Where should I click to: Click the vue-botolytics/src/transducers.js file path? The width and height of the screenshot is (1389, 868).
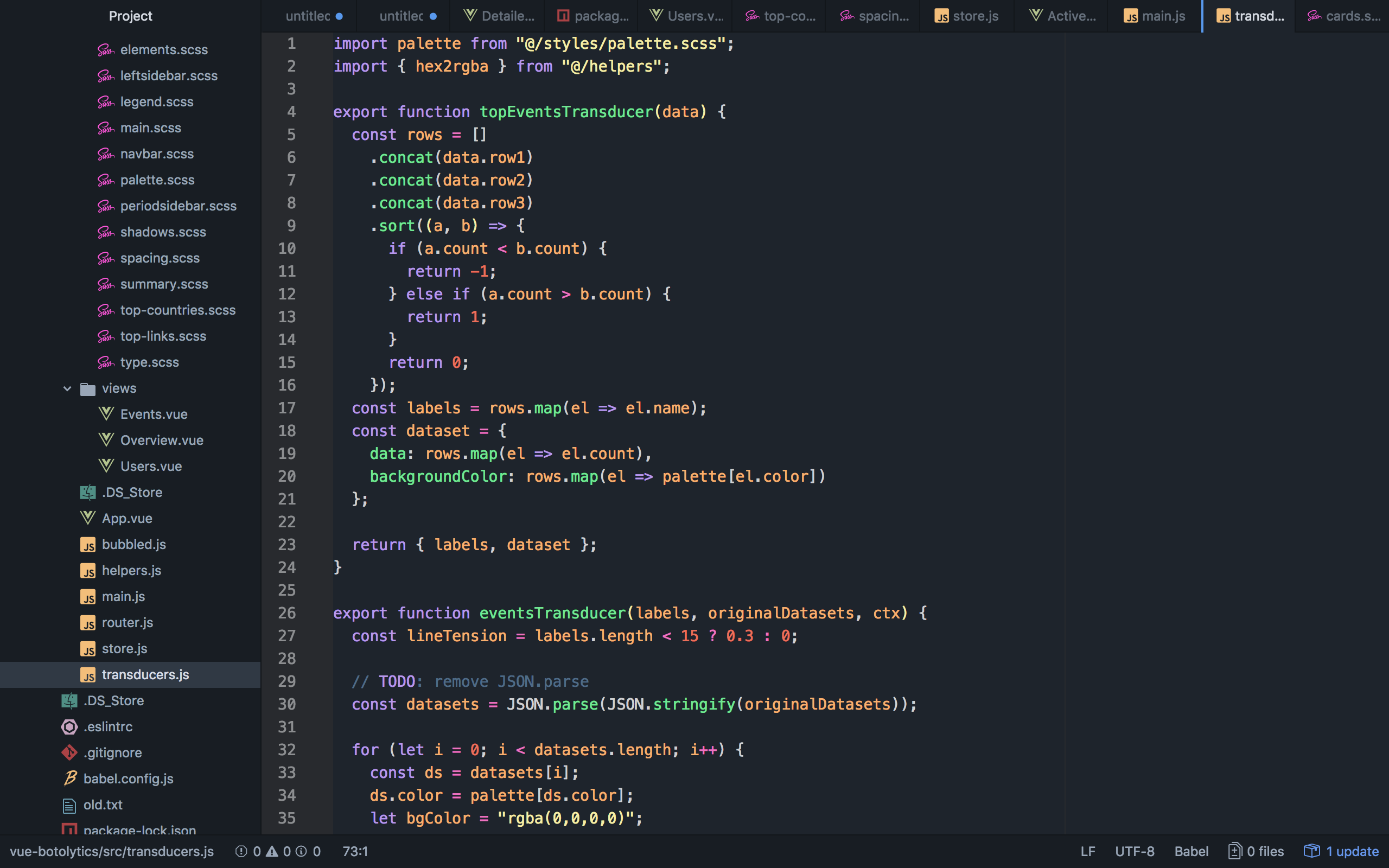click(x=112, y=851)
